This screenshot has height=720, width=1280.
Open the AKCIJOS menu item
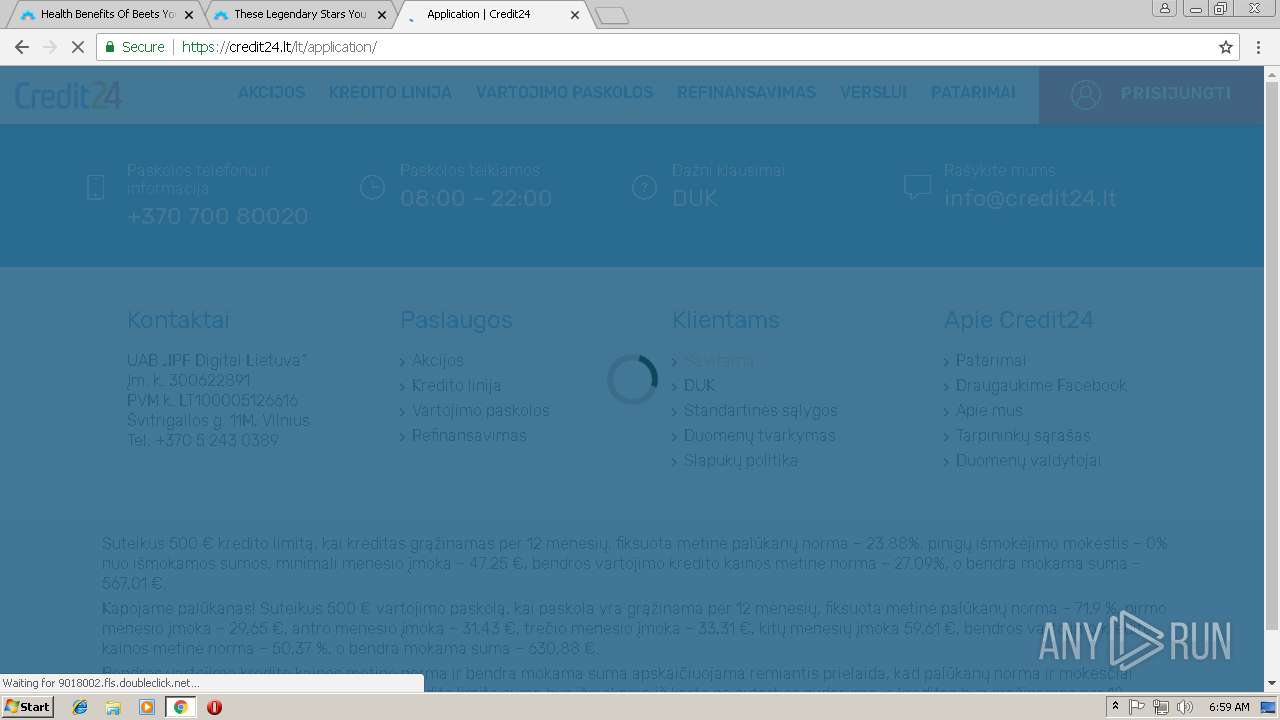271,93
